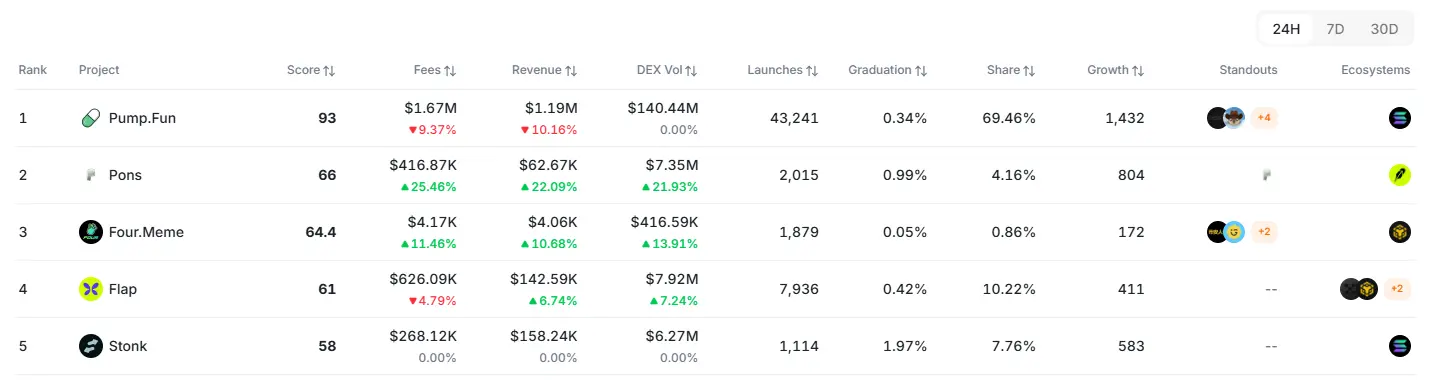Click Pons revenue value $62.67K
Image resolution: width=1450 pixels, height=380 pixels.
(548, 164)
